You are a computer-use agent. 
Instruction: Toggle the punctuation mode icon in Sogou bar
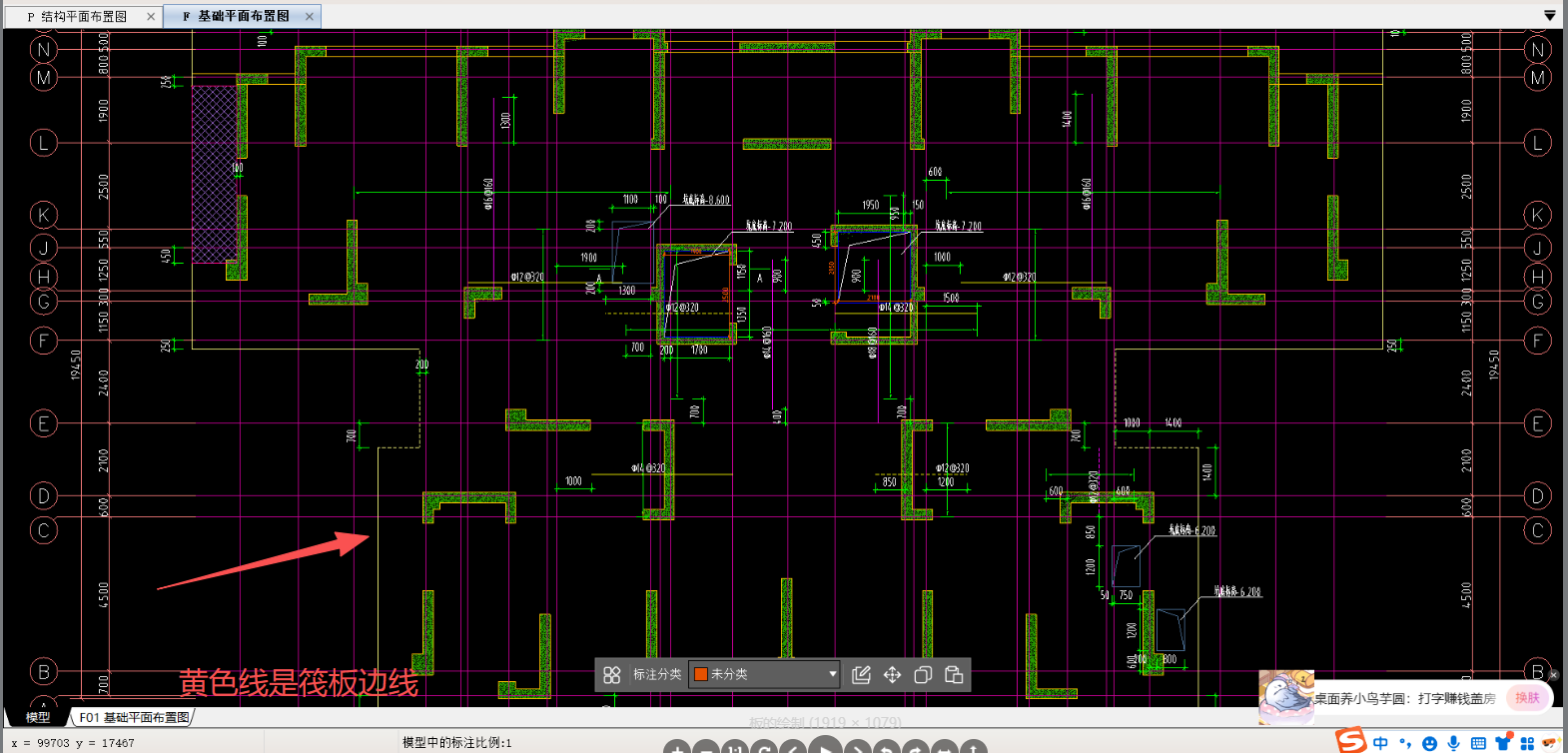tap(1405, 743)
